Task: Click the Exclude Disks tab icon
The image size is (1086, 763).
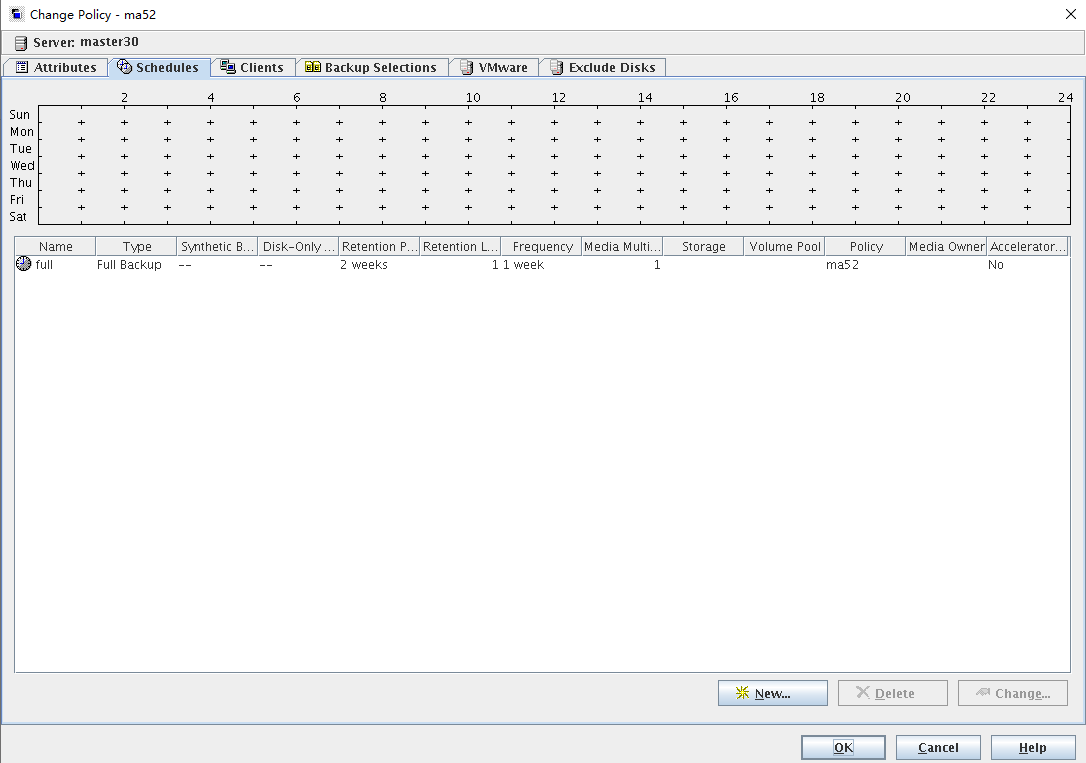Action: coord(556,68)
